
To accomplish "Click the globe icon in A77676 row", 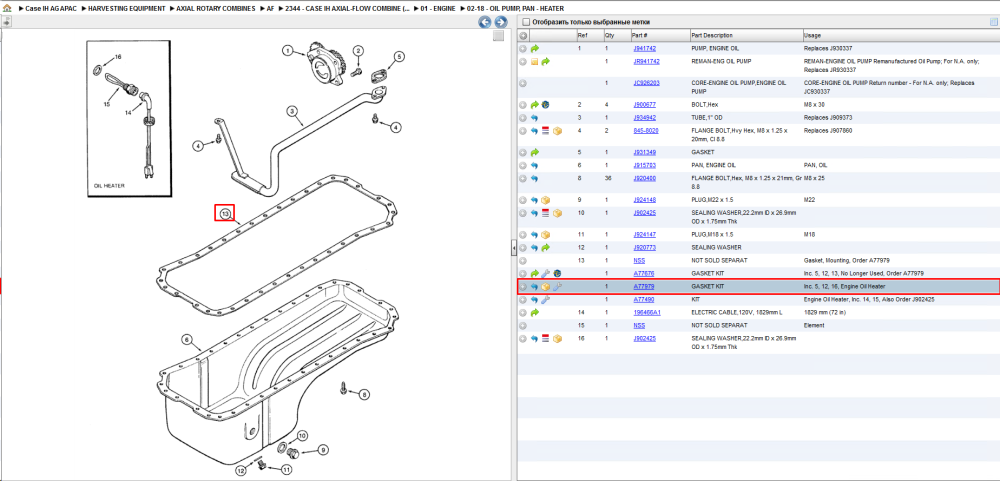I will tap(557, 274).
